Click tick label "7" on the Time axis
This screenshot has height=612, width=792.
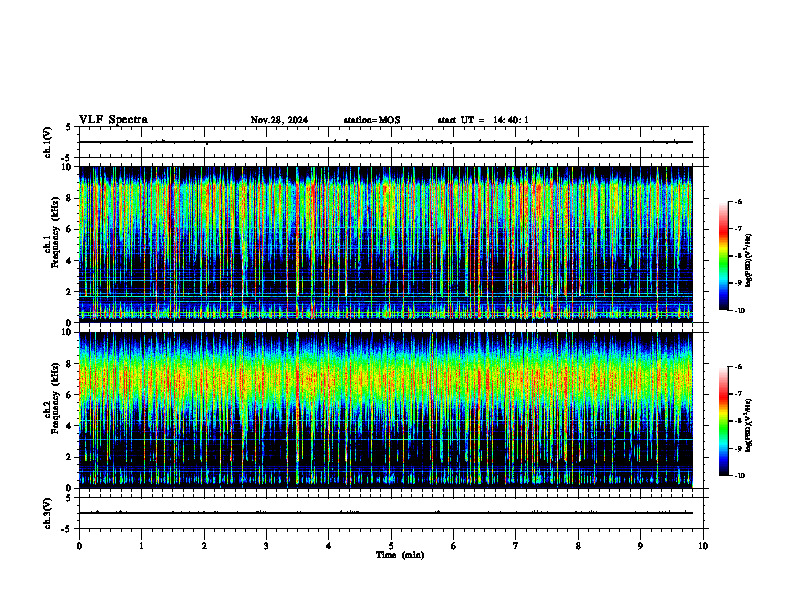click(516, 546)
